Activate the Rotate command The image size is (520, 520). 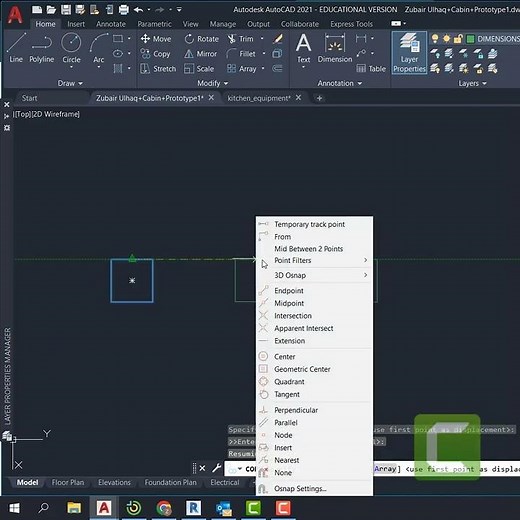click(x=202, y=39)
